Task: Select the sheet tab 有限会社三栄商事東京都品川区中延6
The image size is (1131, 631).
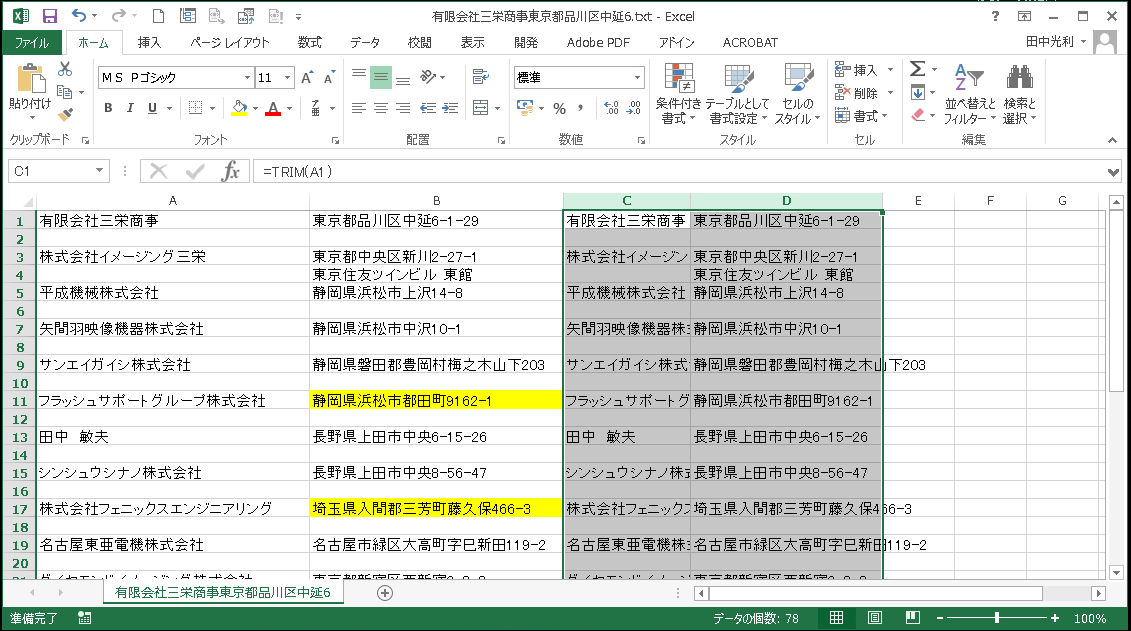Action: tap(223, 593)
